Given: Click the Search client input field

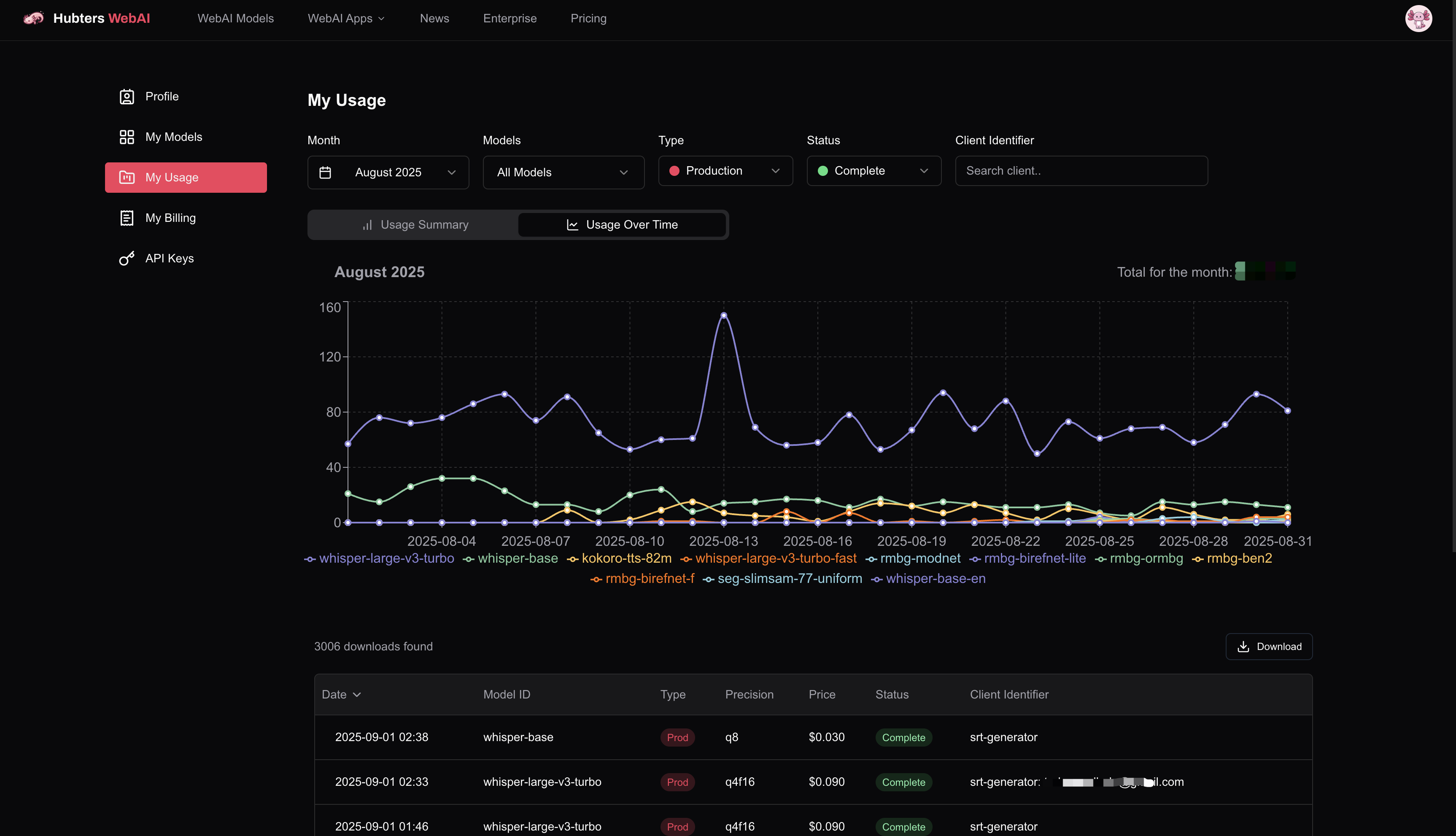Looking at the screenshot, I should click(1081, 171).
